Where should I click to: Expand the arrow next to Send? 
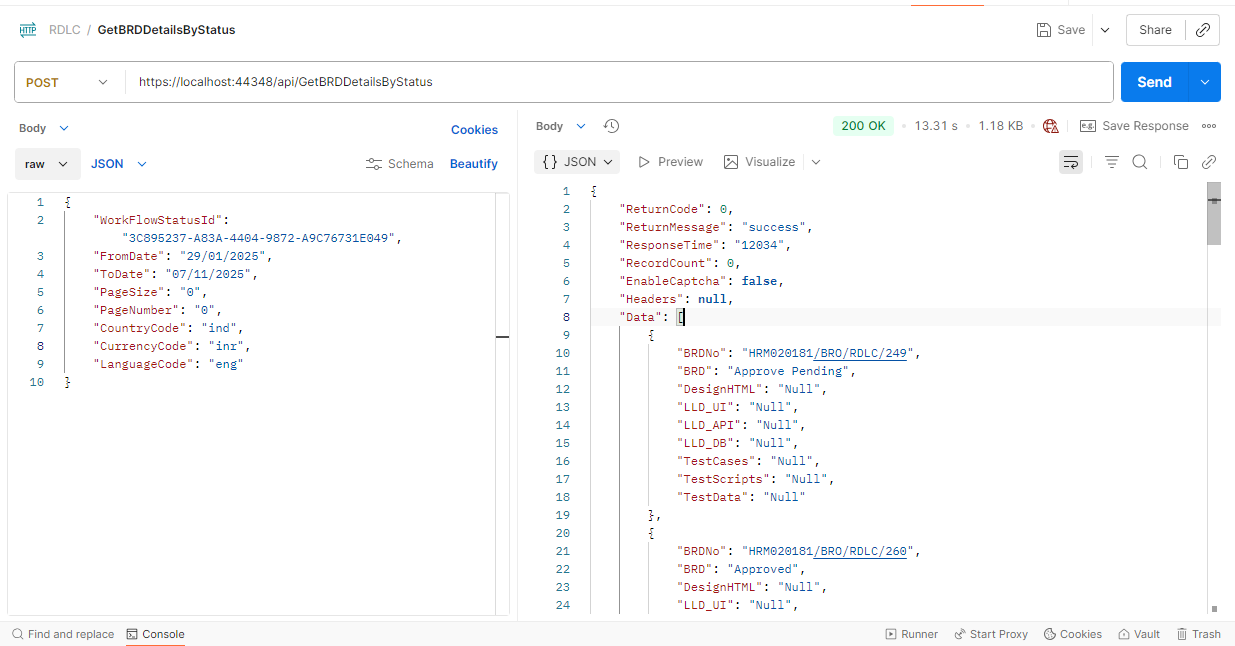(x=1204, y=82)
